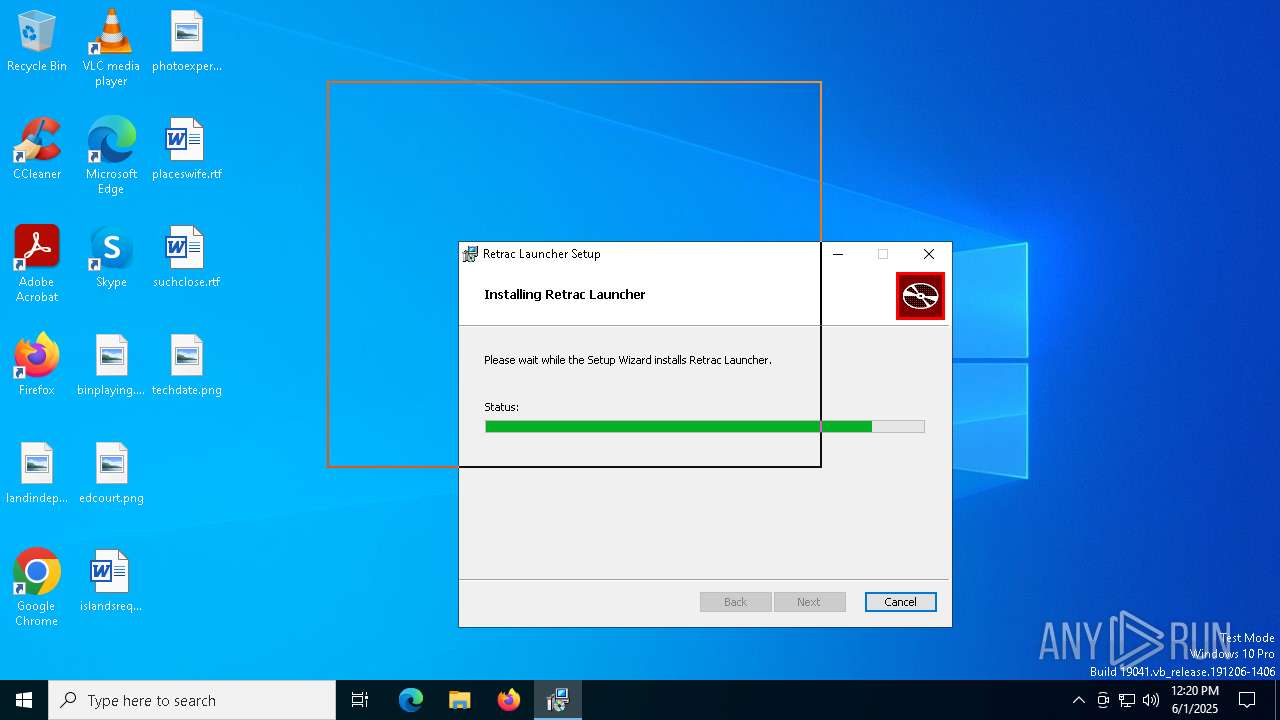This screenshot has height=720, width=1280.
Task: Open network status tray icon
Action: point(1127,700)
